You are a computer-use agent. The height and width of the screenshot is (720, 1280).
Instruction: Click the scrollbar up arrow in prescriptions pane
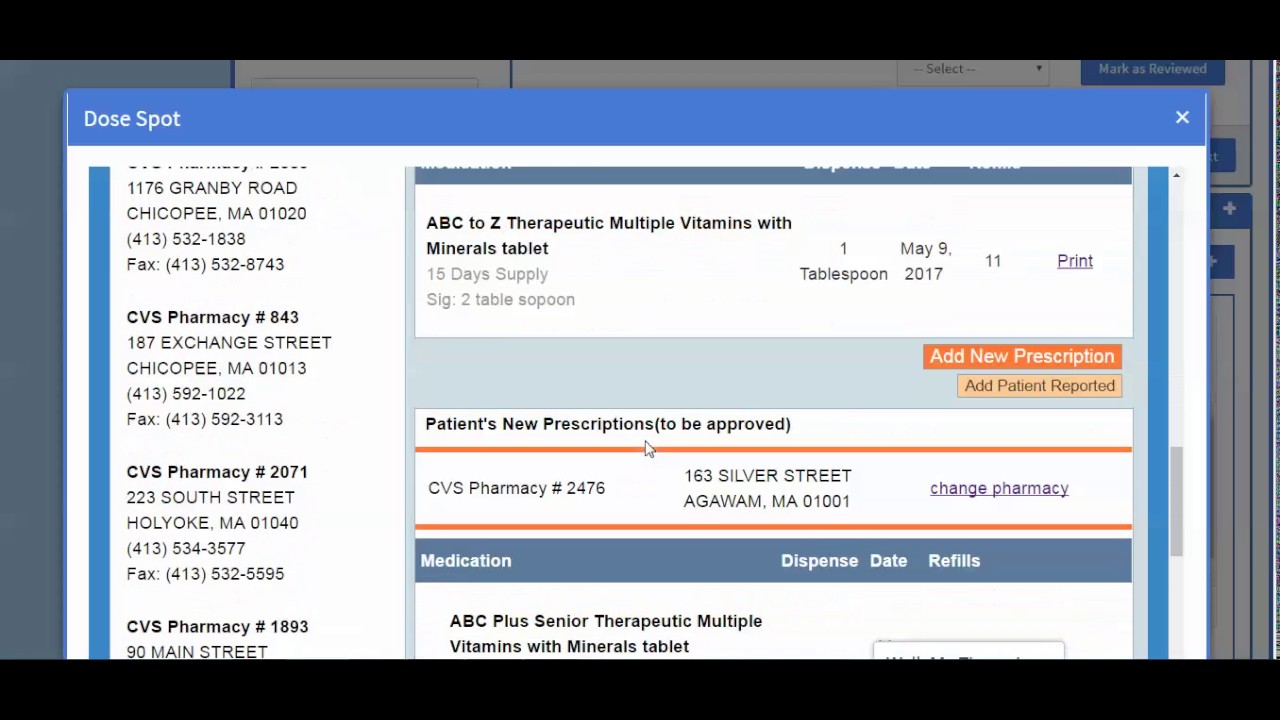1176,175
